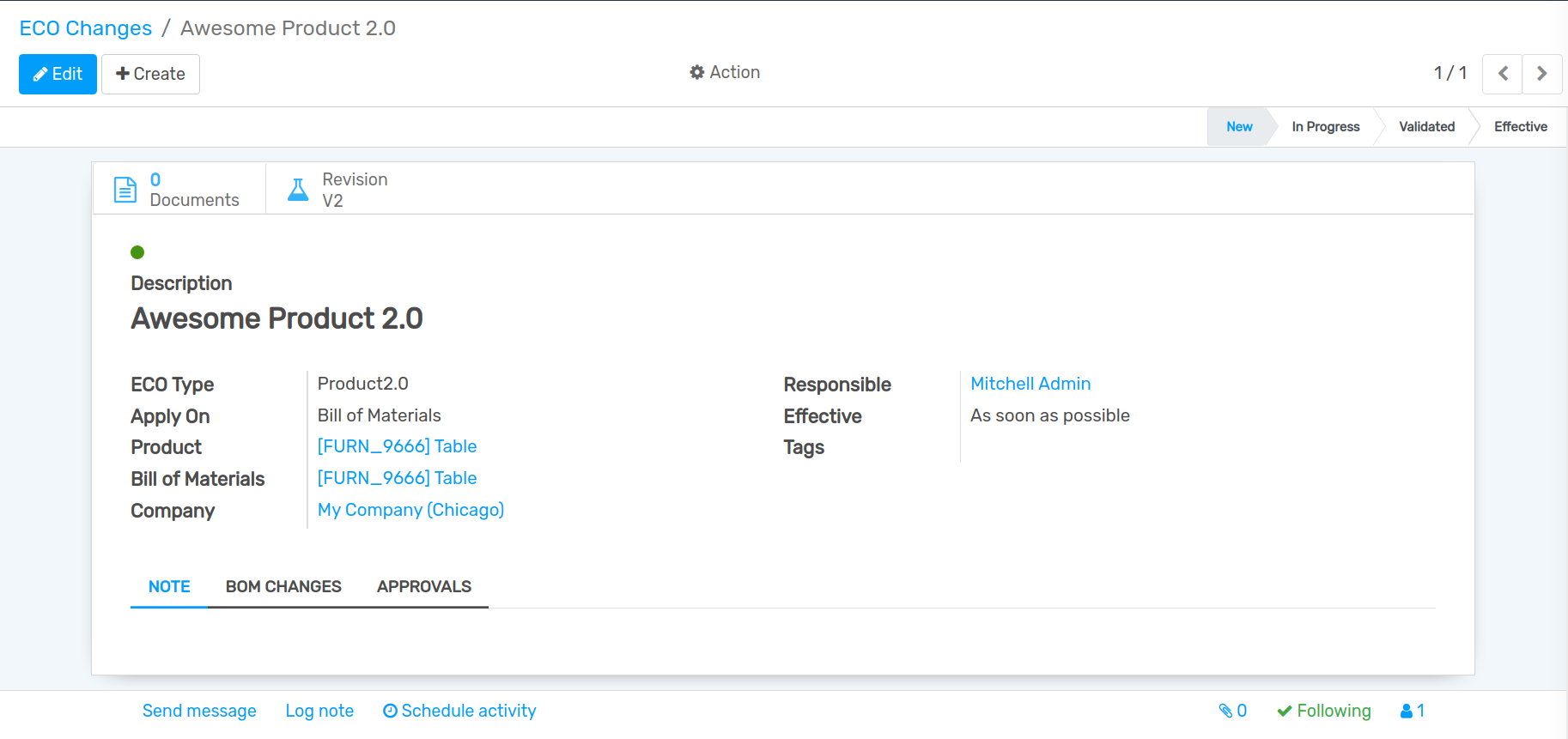Open Mitchell Admin responsible link
This screenshot has width=1568, height=739.
click(1030, 384)
